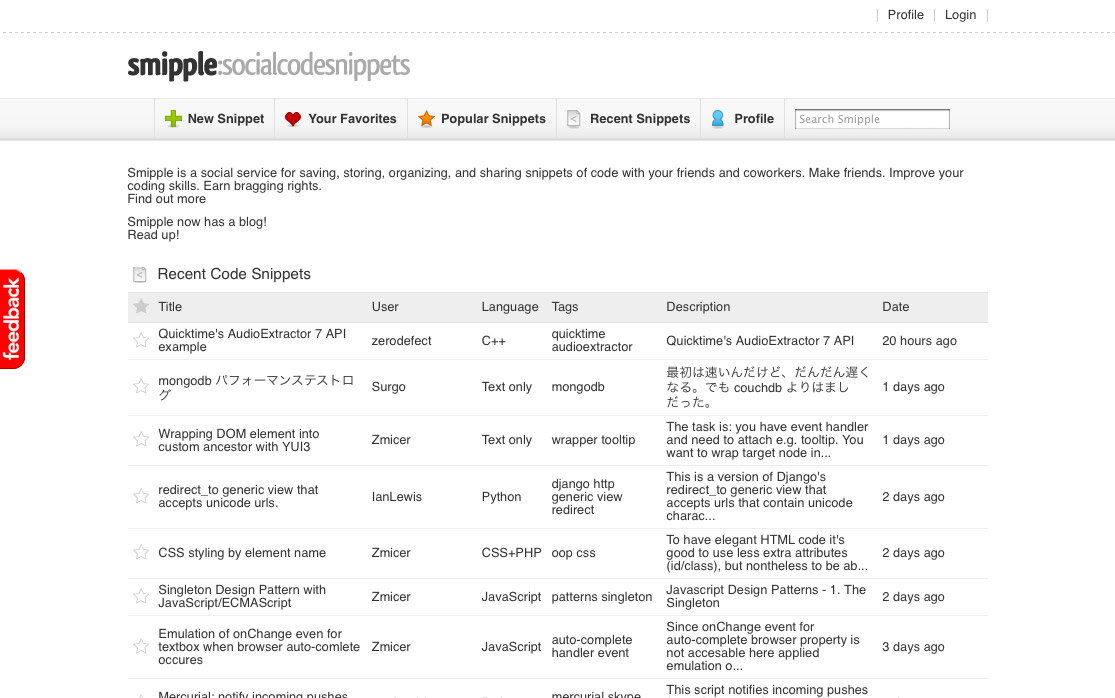The width and height of the screenshot is (1115, 698).
Task: Star the mongodb snippet by Surgo
Action: point(141,386)
